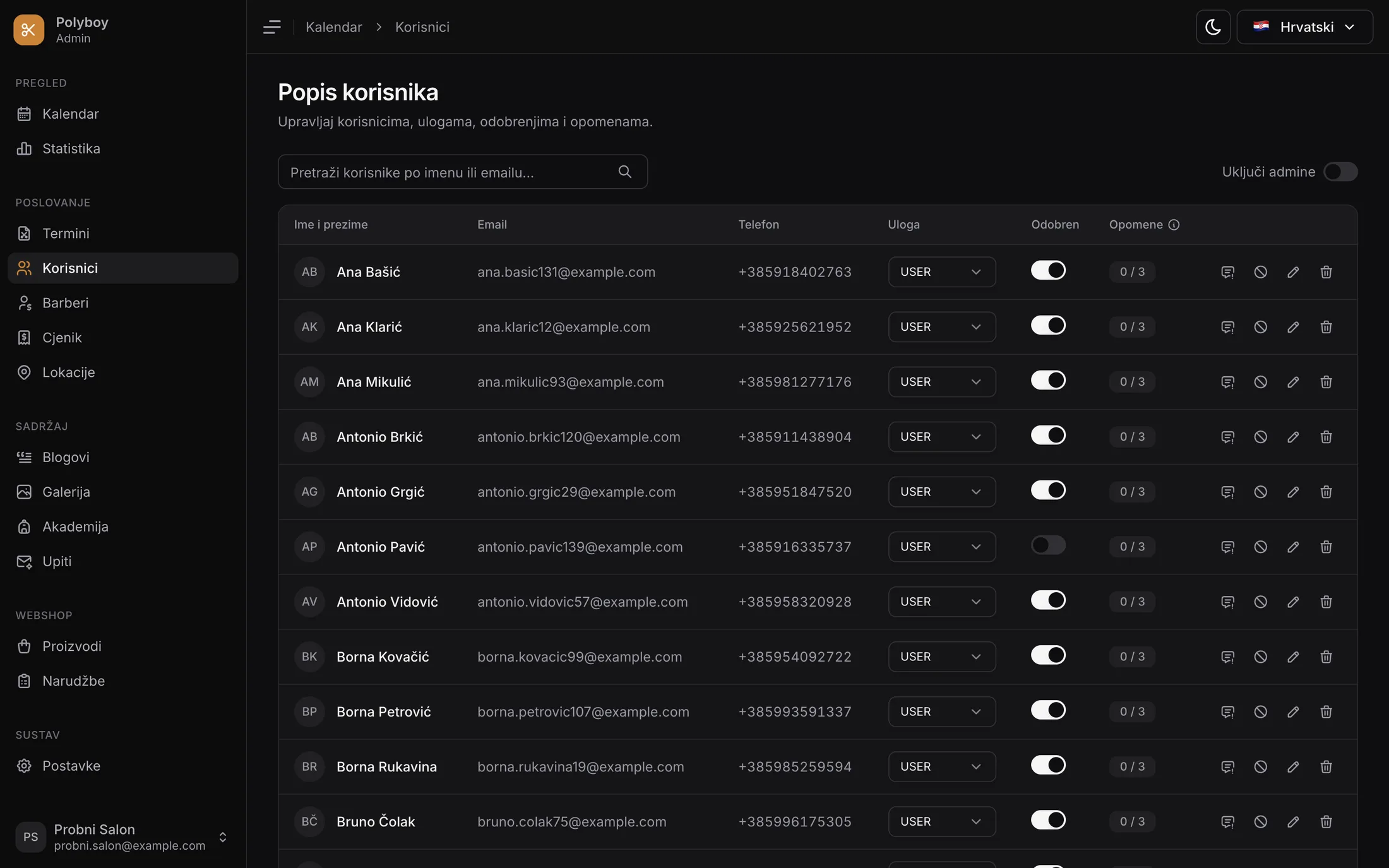Open Galerija in the sidebar

[x=122, y=492]
